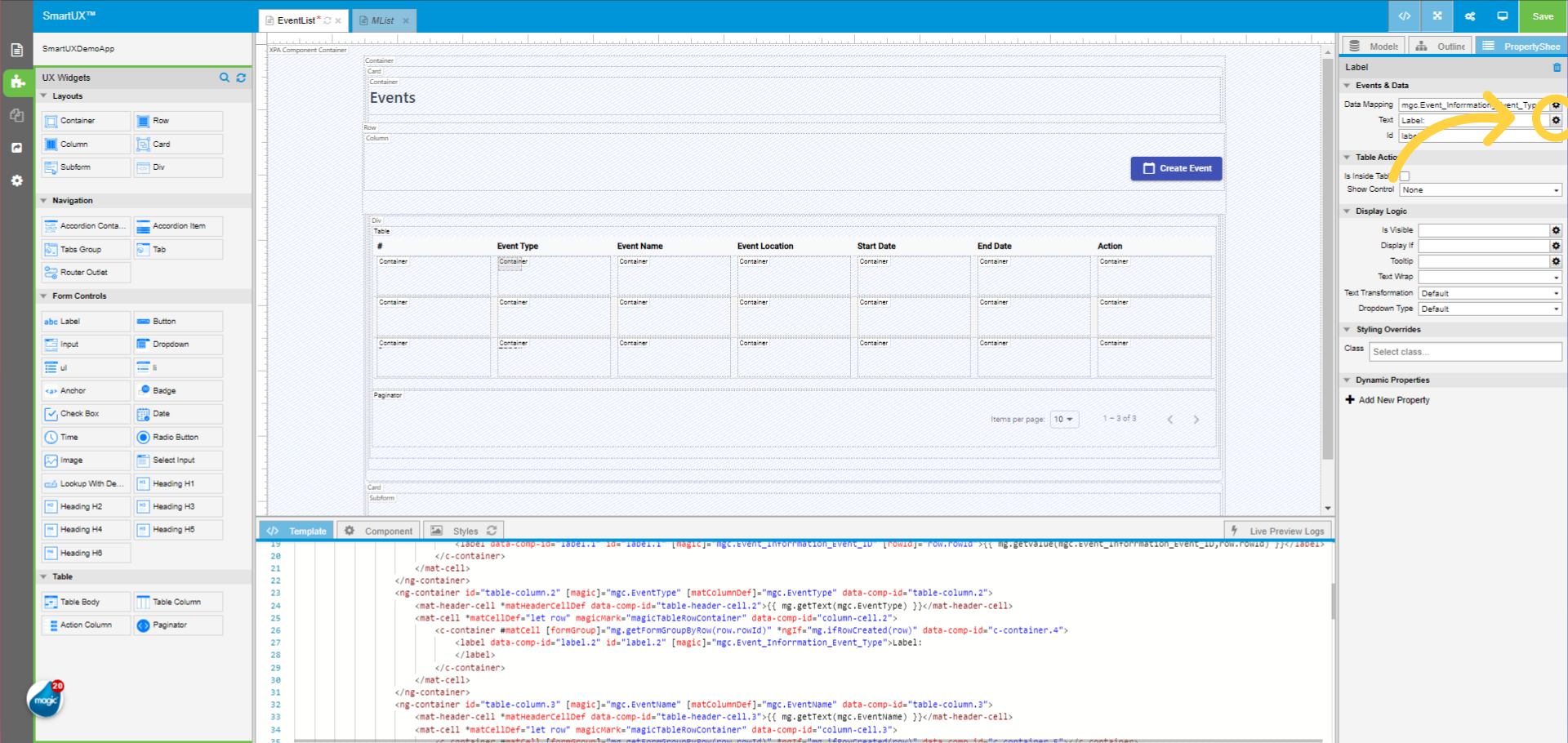Click the share arrow icon in left sidebar
The height and width of the screenshot is (743, 1568).
17,147
